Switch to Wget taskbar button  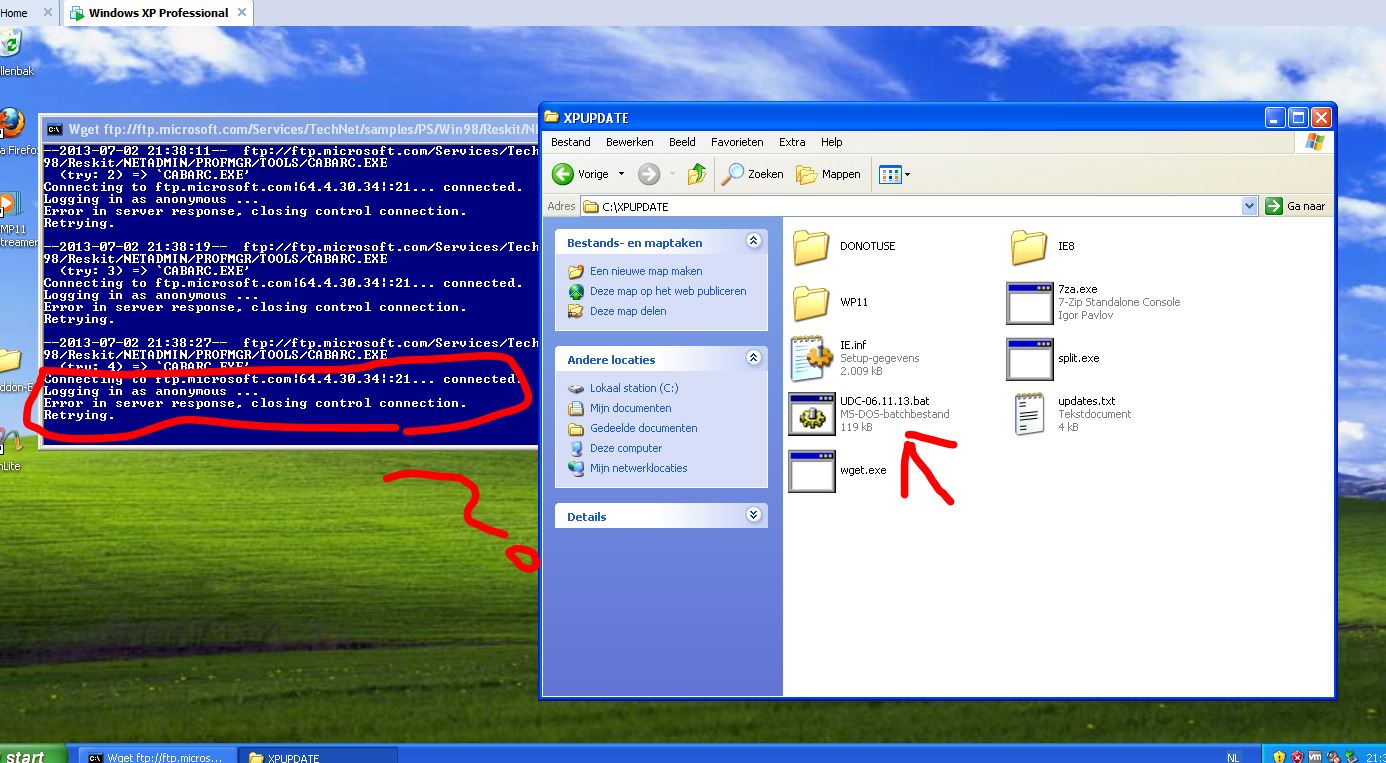(158, 757)
